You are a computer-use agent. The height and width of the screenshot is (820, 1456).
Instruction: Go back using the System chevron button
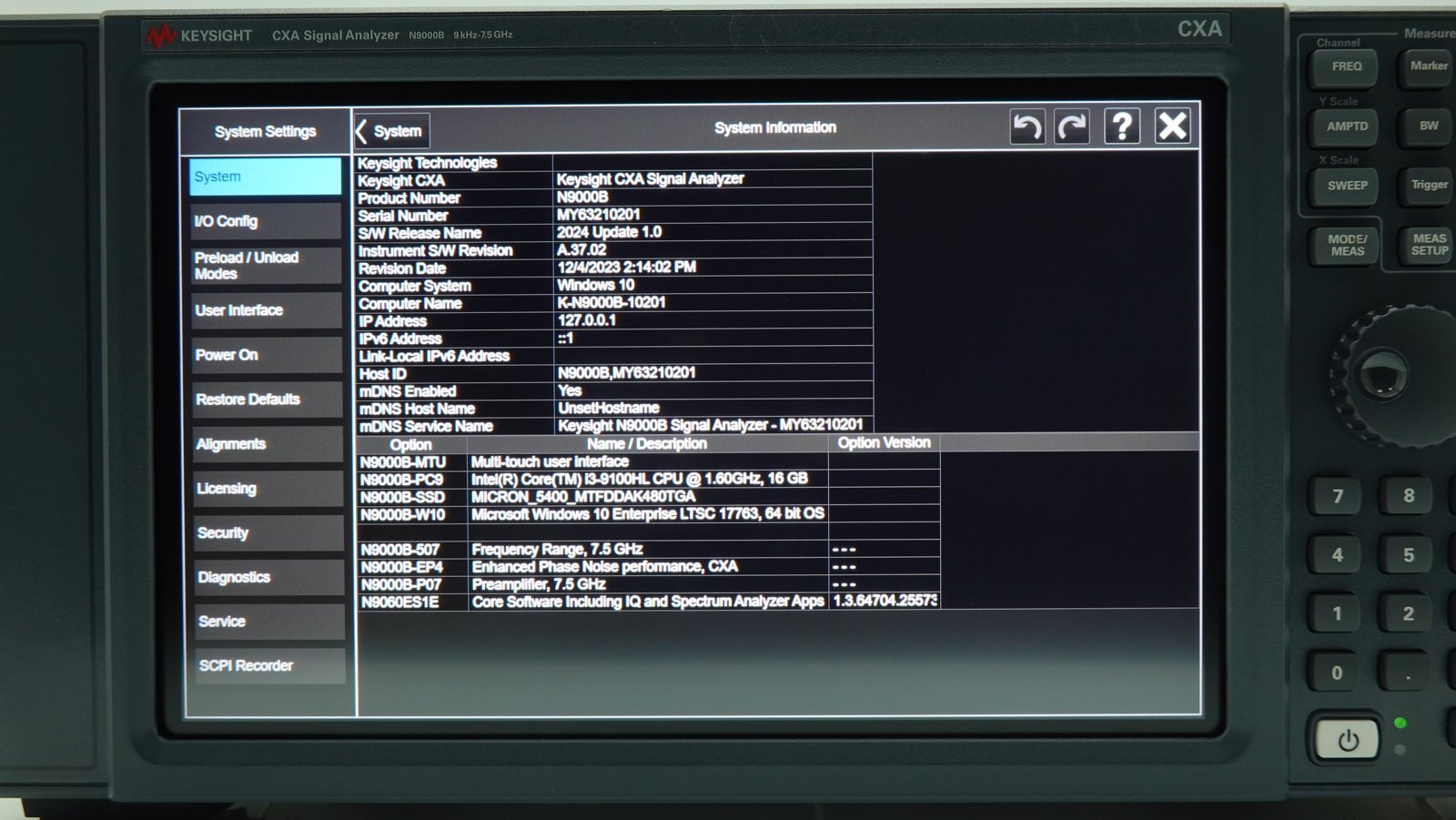tap(391, 131)
